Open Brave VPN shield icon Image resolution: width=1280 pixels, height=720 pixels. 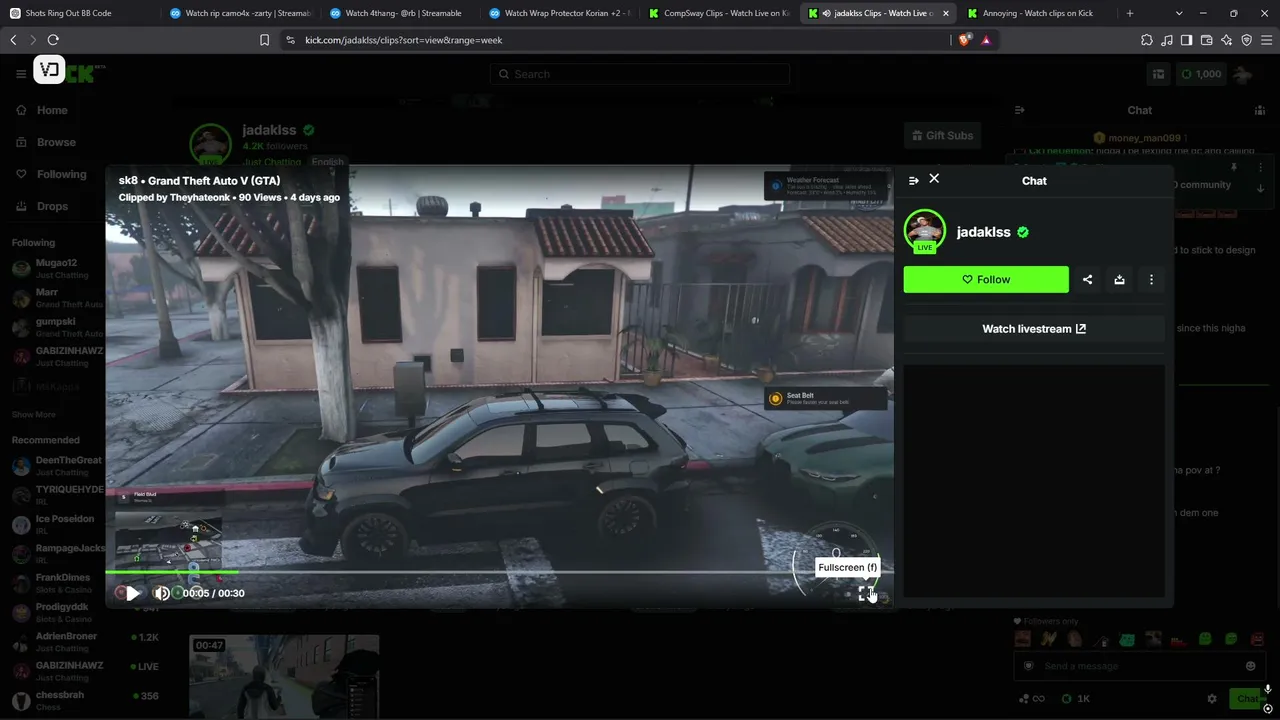click(1246, 40)
